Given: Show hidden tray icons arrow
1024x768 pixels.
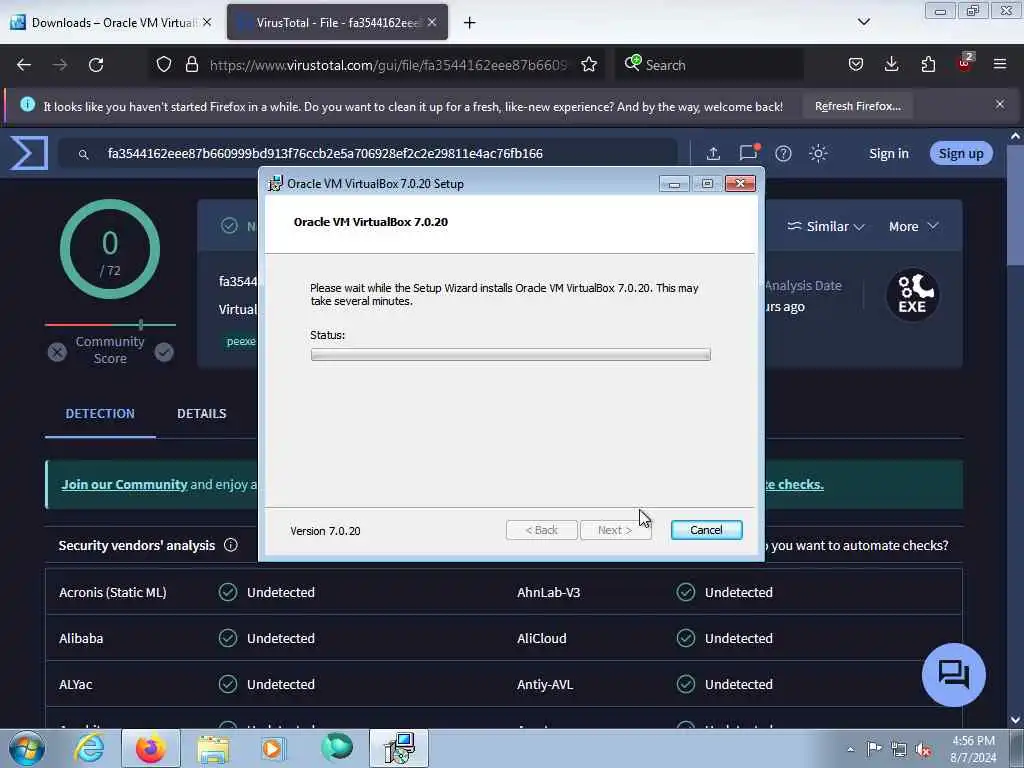Looking at the screenshot, I should tap(850, 749).
